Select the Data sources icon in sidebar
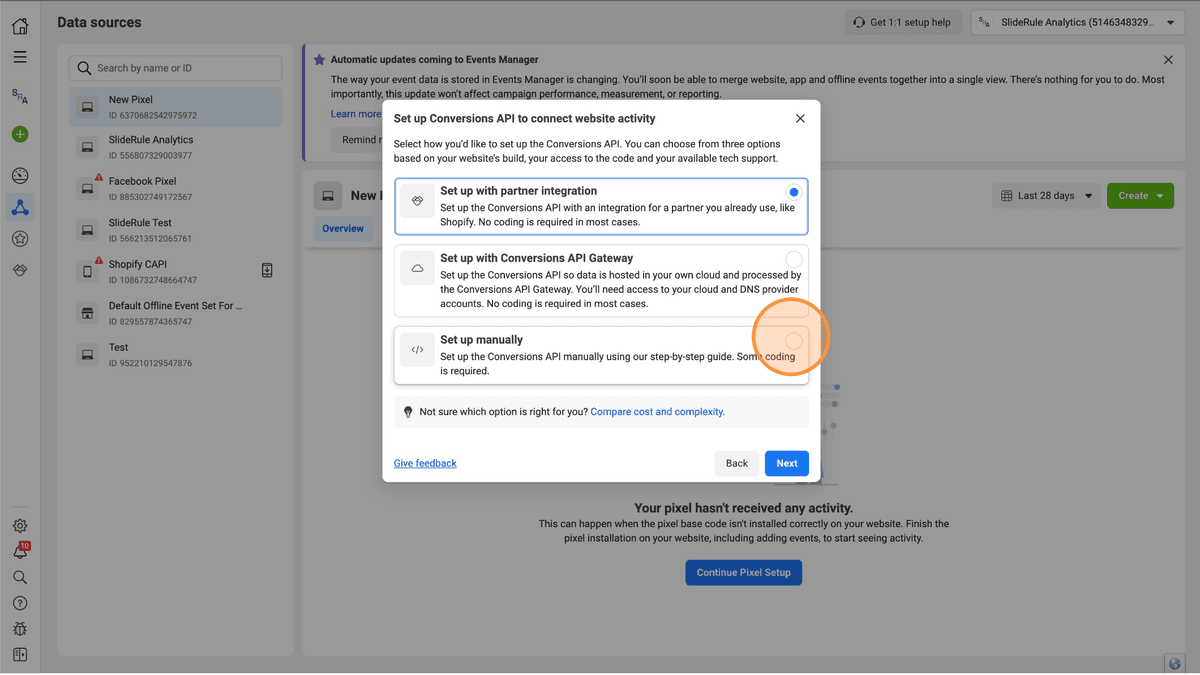 20,208
